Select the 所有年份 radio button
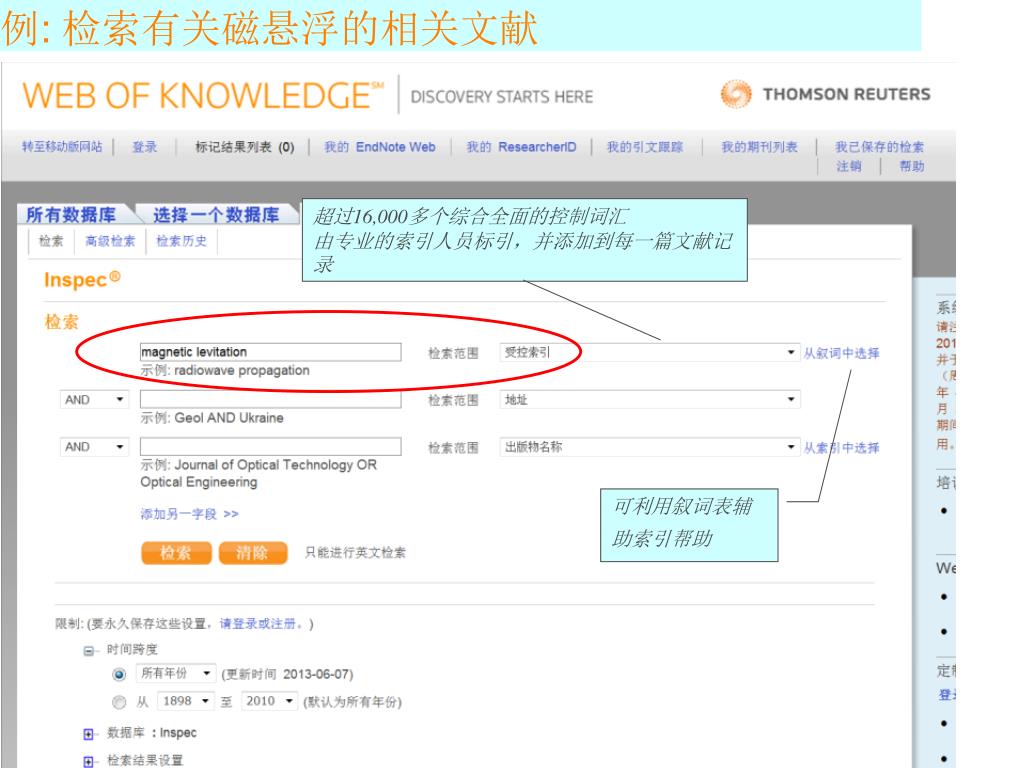The height and width of the screenshot is (768, 1024). (119, 674)
